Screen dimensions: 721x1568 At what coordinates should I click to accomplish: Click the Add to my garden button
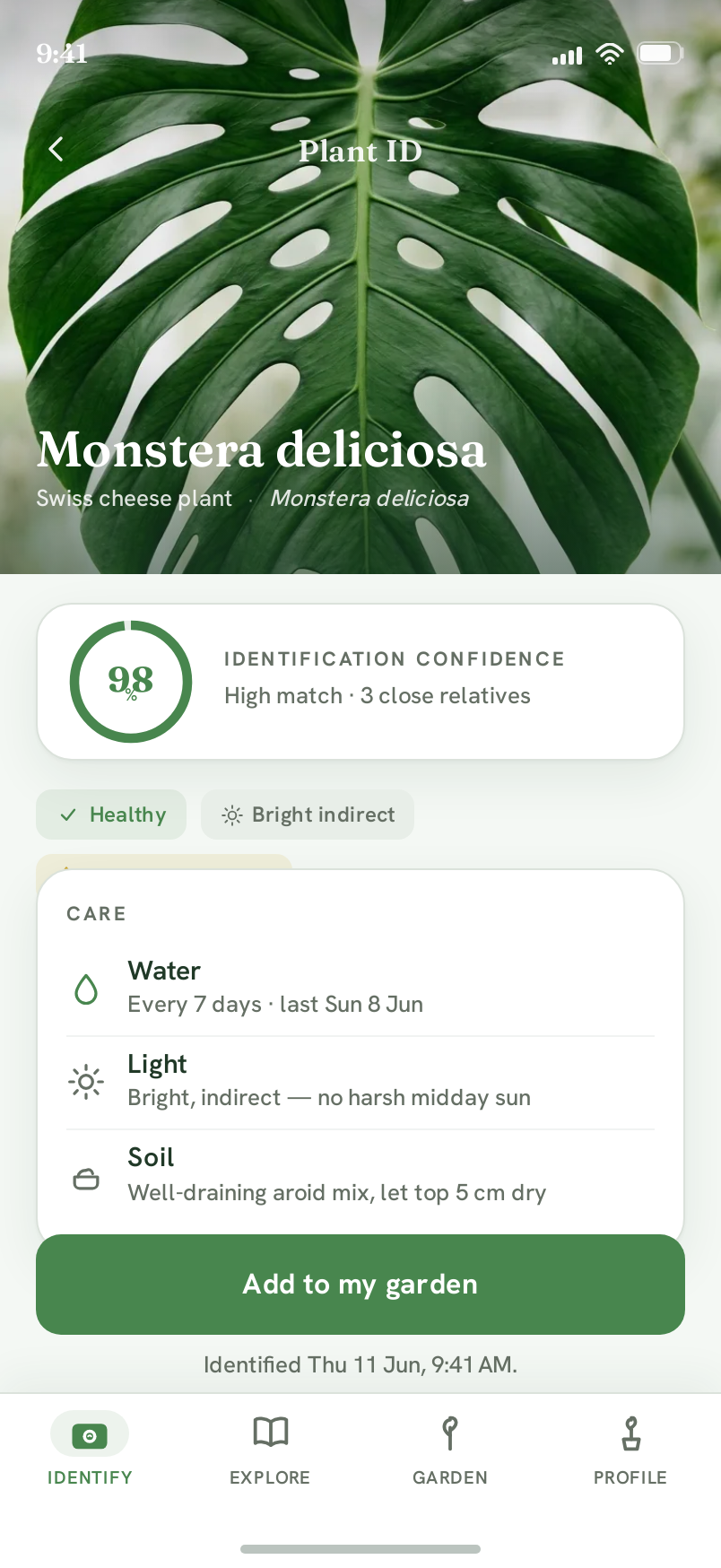[360, 1285]
